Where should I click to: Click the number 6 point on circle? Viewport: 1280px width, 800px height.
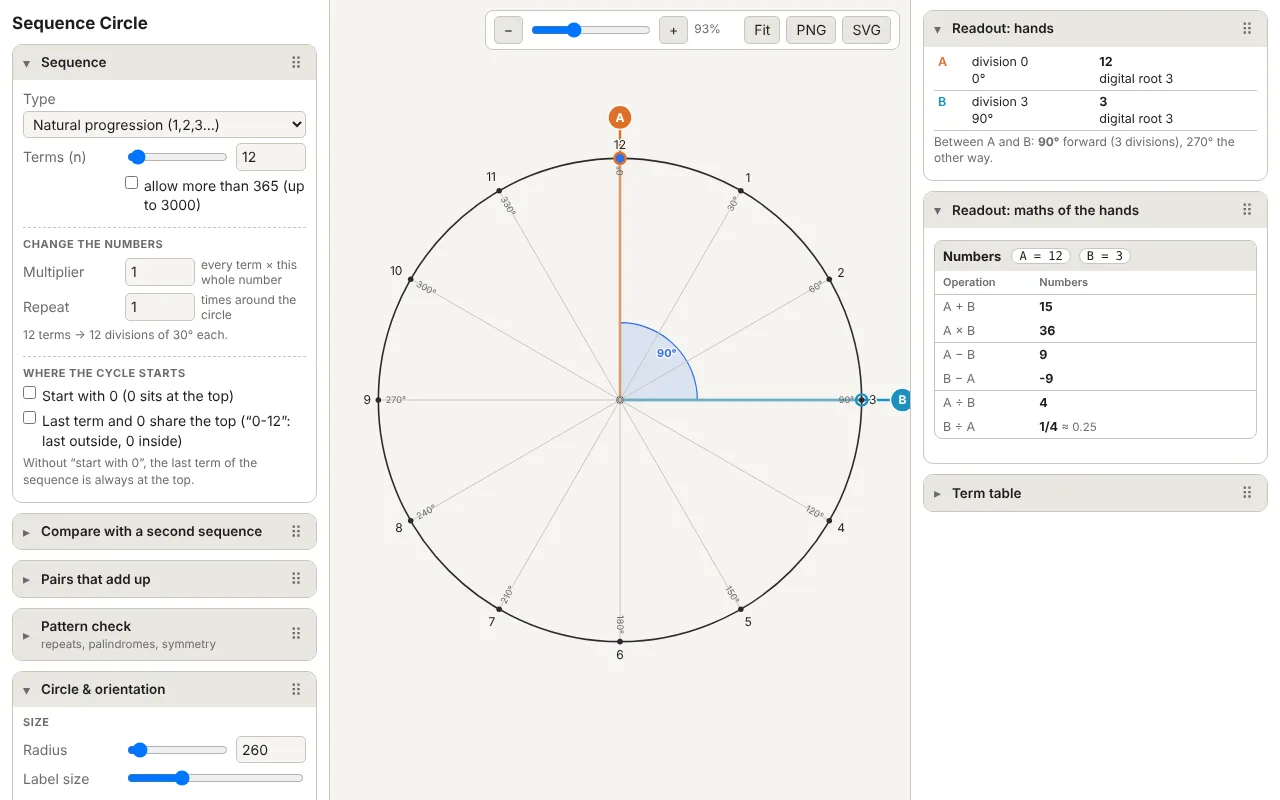(620, 641)
